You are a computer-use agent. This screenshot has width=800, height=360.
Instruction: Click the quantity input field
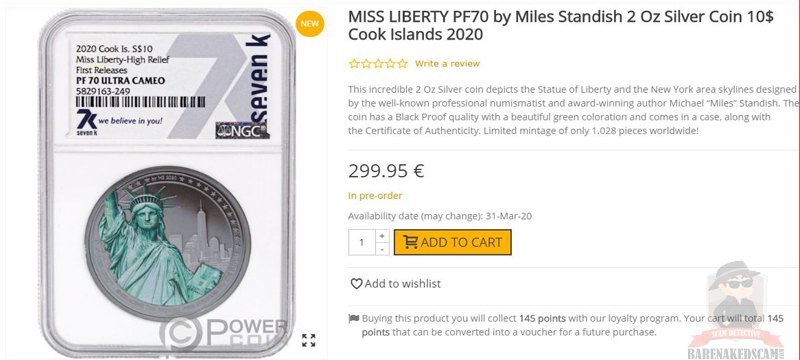click(x=362, y=242)
